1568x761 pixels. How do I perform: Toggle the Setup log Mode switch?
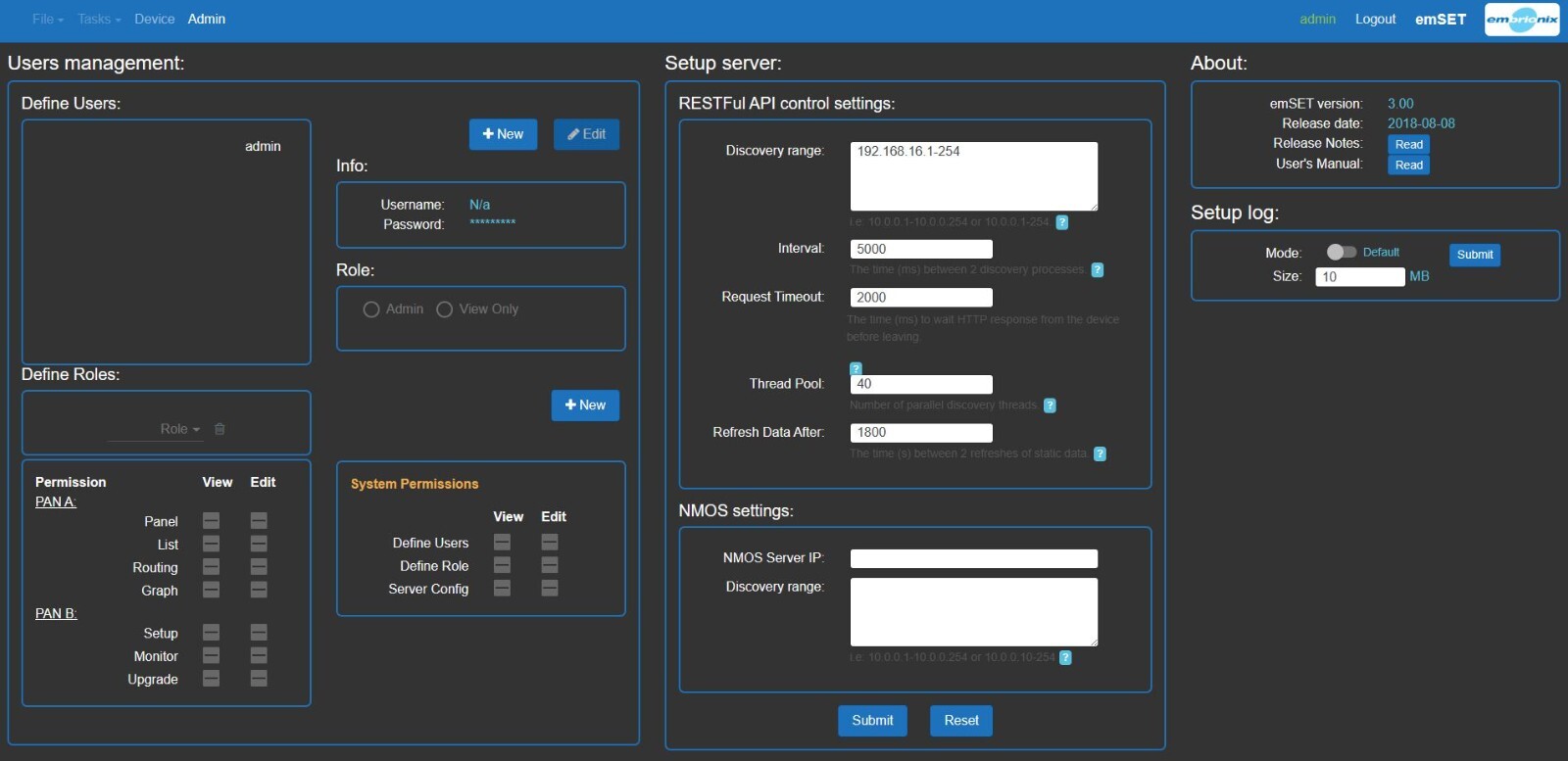pyautogui.click(x=1341, y=252)
